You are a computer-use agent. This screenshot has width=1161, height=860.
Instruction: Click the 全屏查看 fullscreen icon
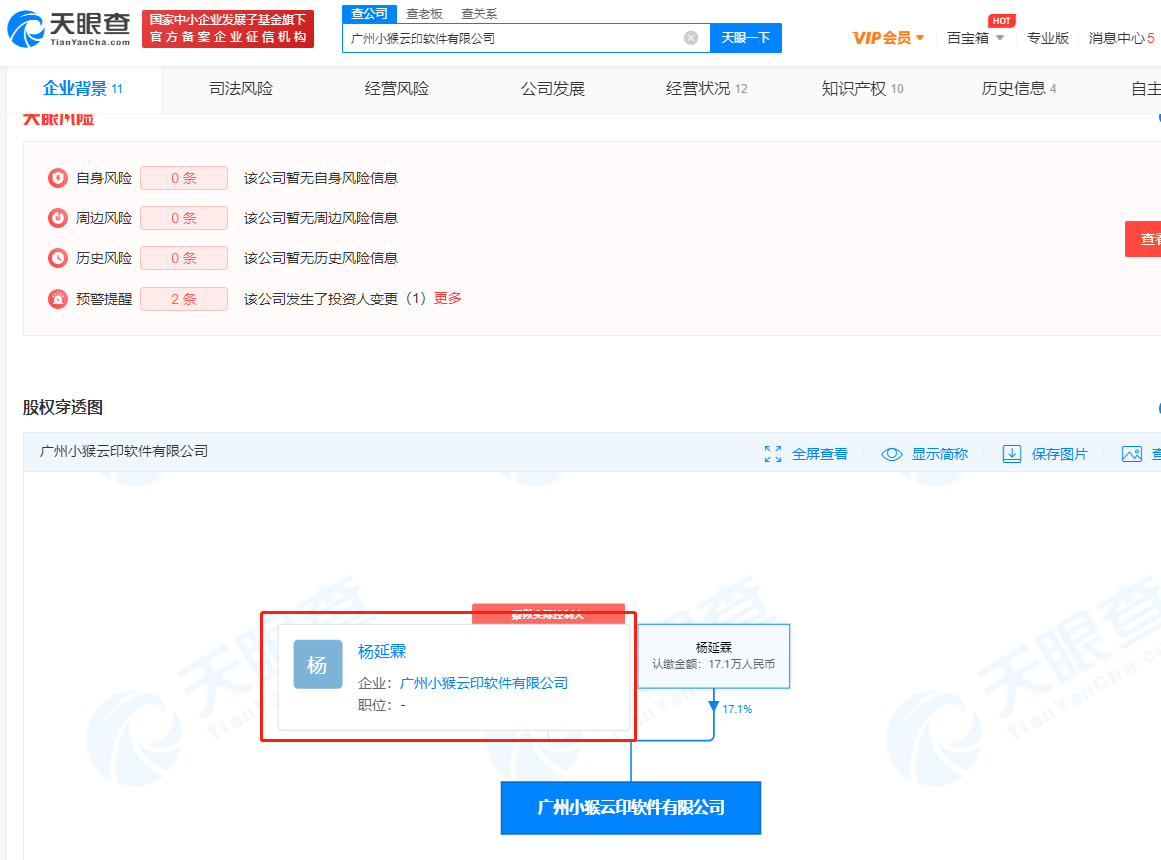click(x=772, y=453)
